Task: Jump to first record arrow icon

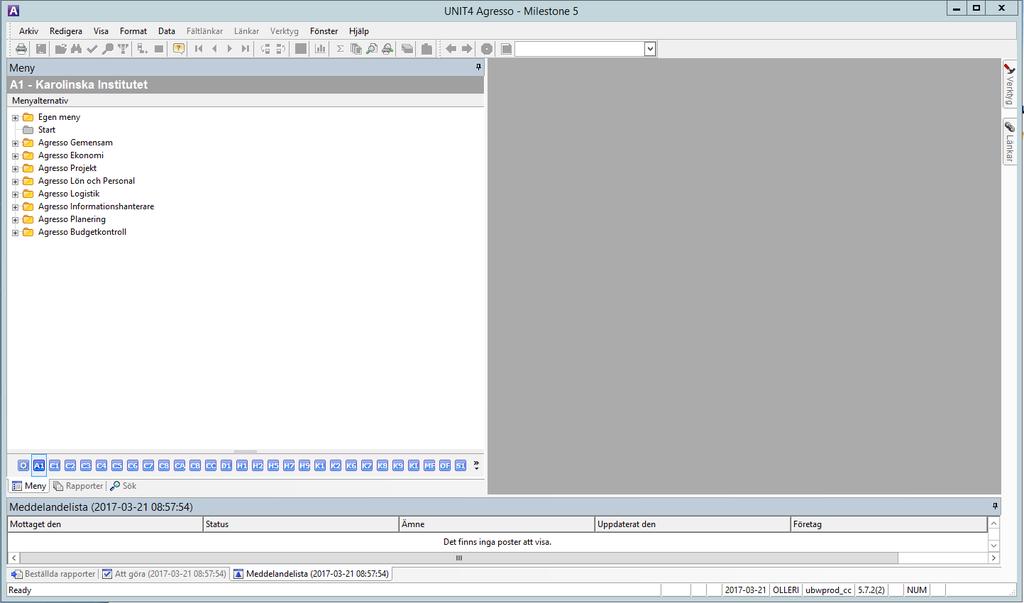Action: 199,49
